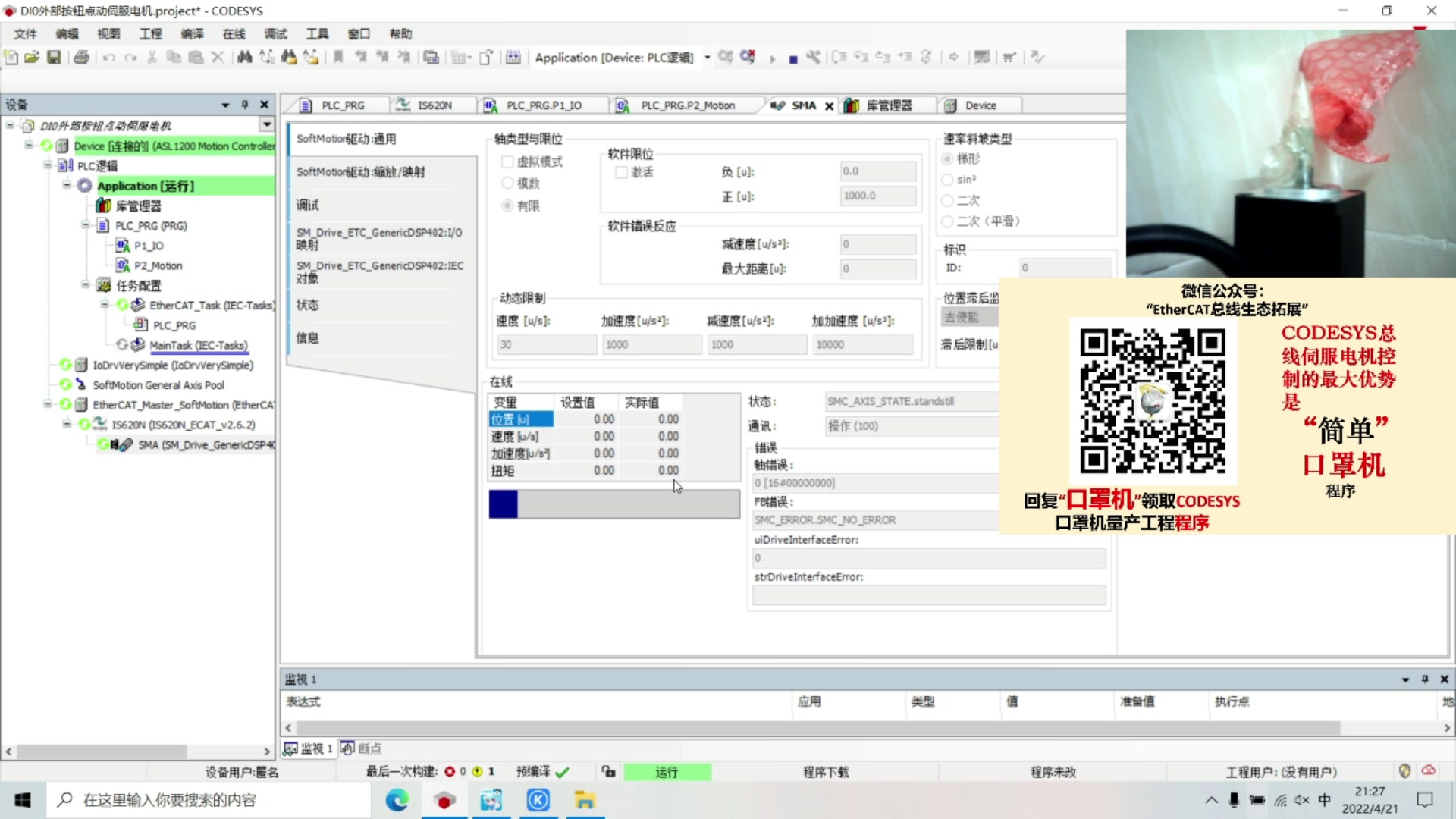1456x819 pixels.
Task: Stop the running program via blue square icon
Action: pos(793,57)
